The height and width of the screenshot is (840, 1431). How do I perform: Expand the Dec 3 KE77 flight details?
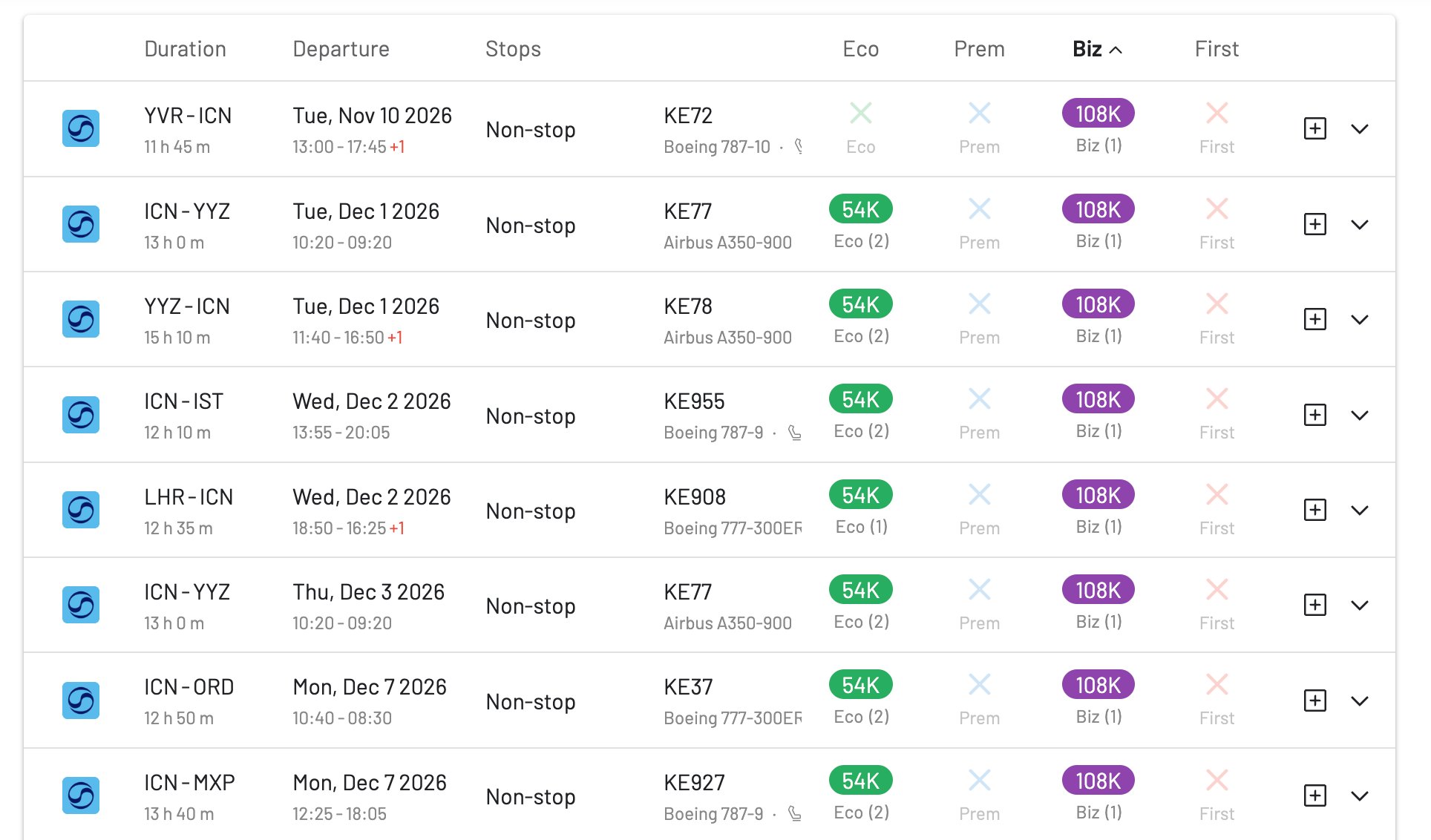point(1360,605)
